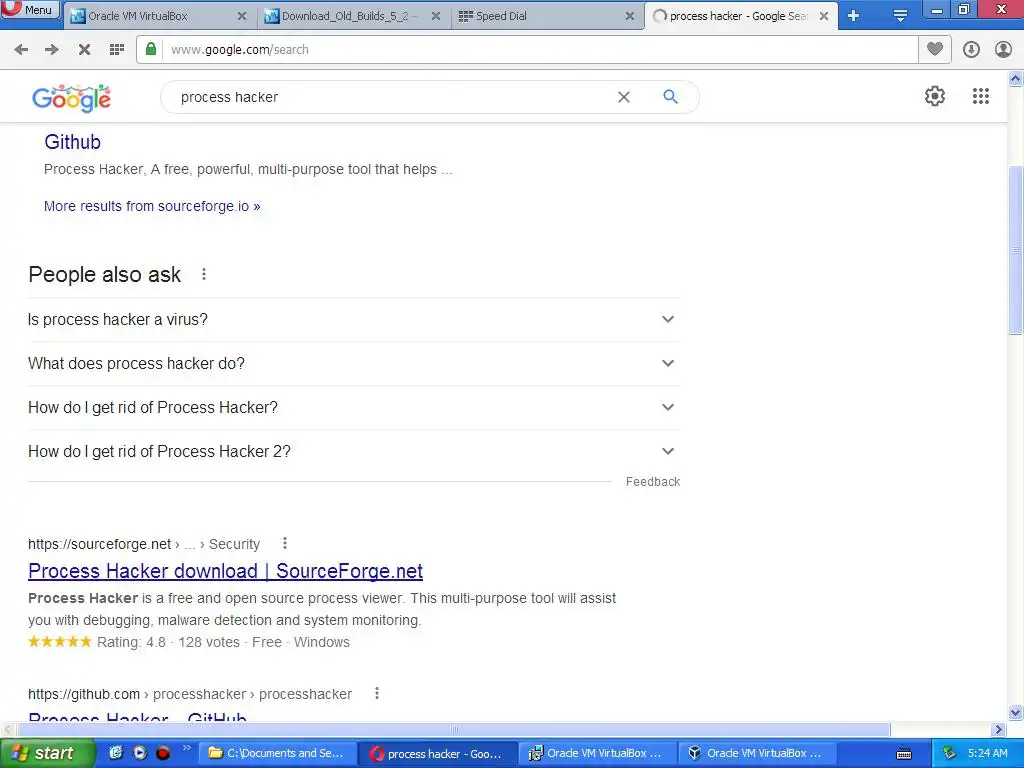Open Google apps grid
This screenshot has width=1024, height=768.
tap(981, 96)
